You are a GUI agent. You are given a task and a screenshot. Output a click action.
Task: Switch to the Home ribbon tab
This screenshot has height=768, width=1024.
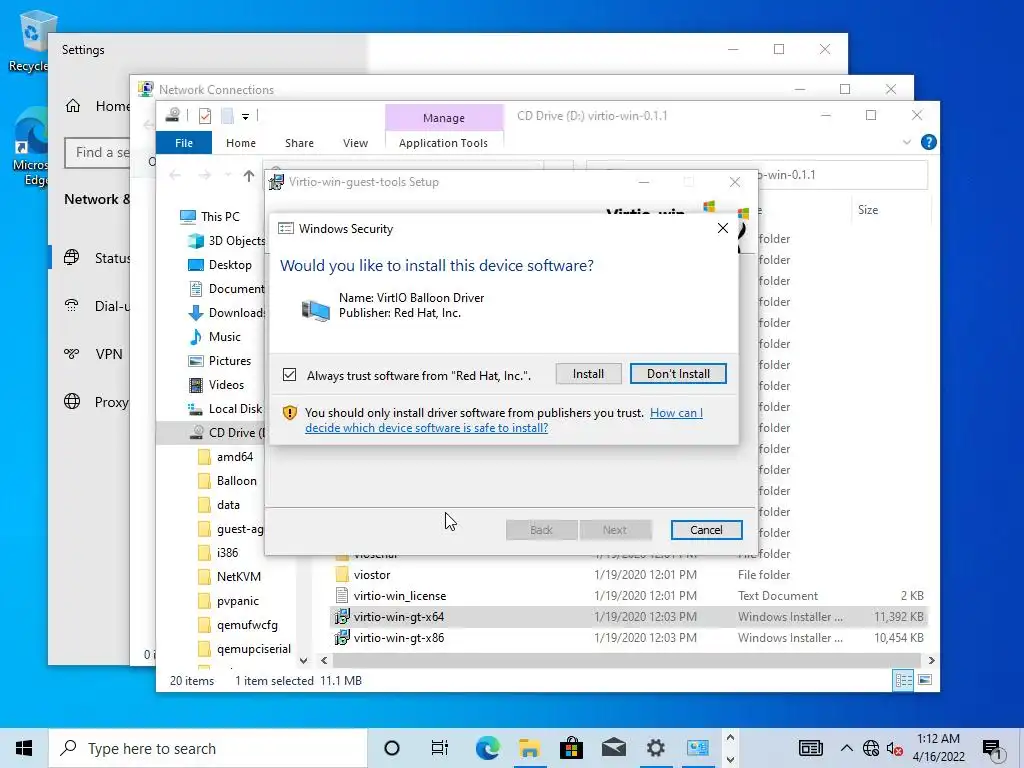pos(241,143)
